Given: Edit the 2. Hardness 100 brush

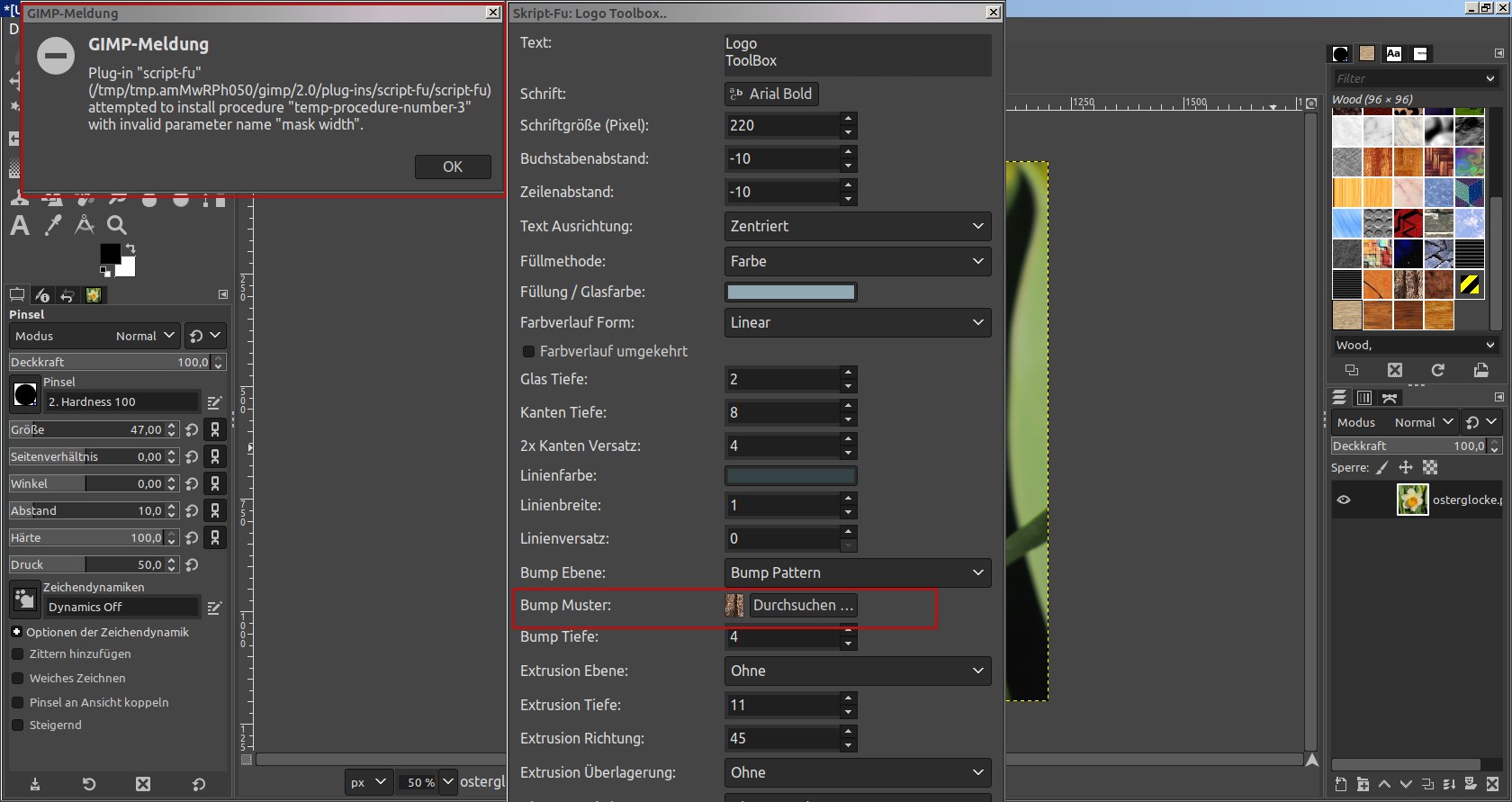Looking at the screenshot, I should tap(214, 402).
